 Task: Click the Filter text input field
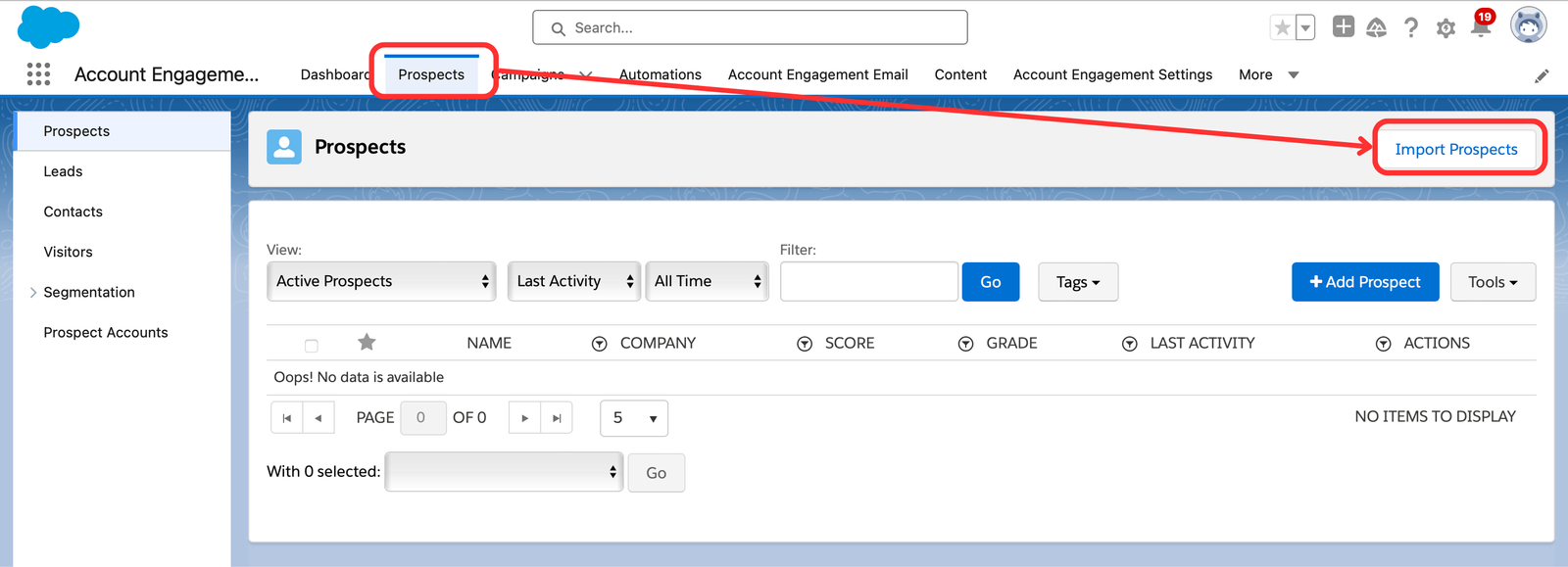point(868,282)
